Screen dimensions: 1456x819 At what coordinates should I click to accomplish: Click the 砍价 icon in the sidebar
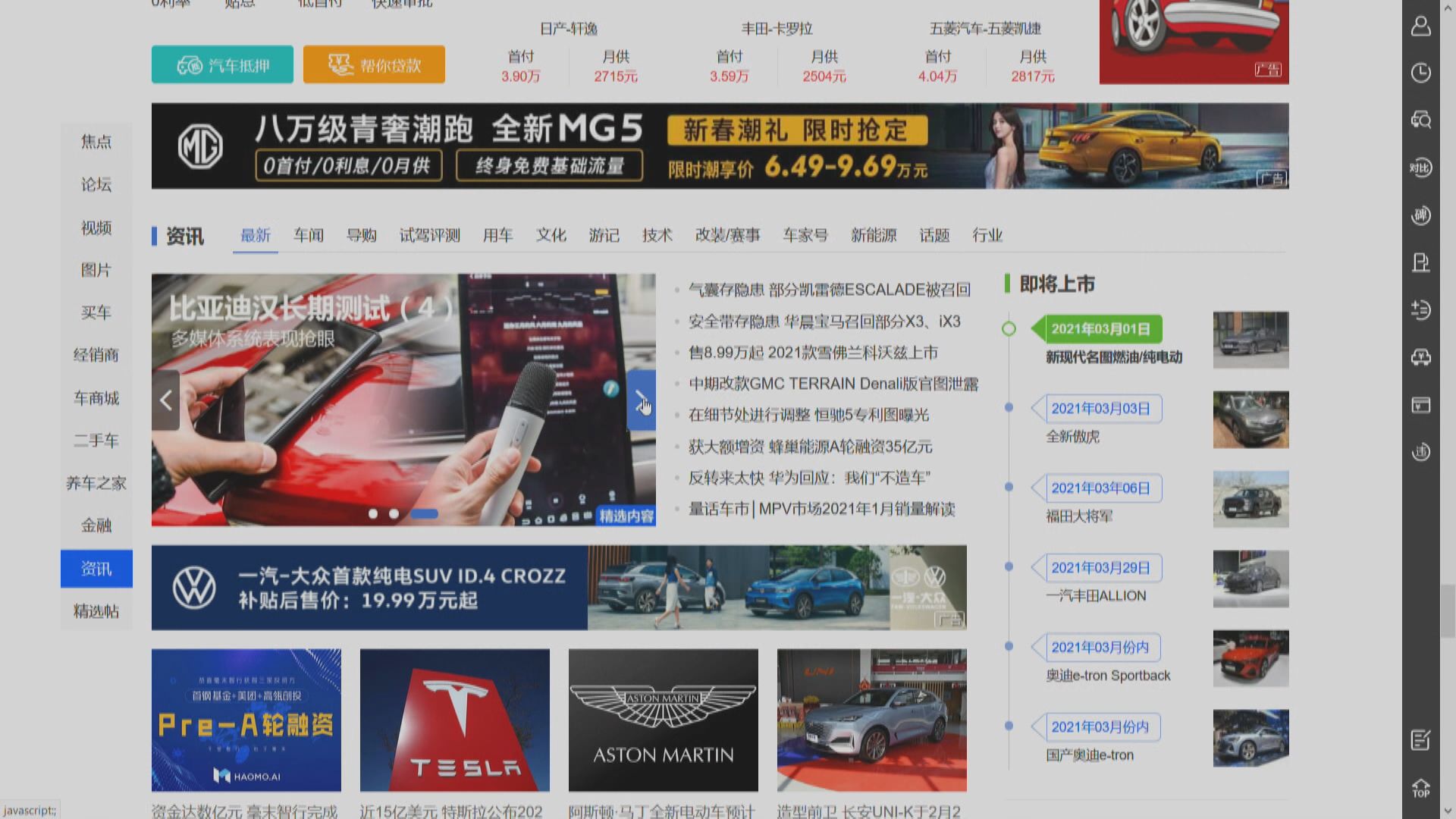click(1422, 215)
